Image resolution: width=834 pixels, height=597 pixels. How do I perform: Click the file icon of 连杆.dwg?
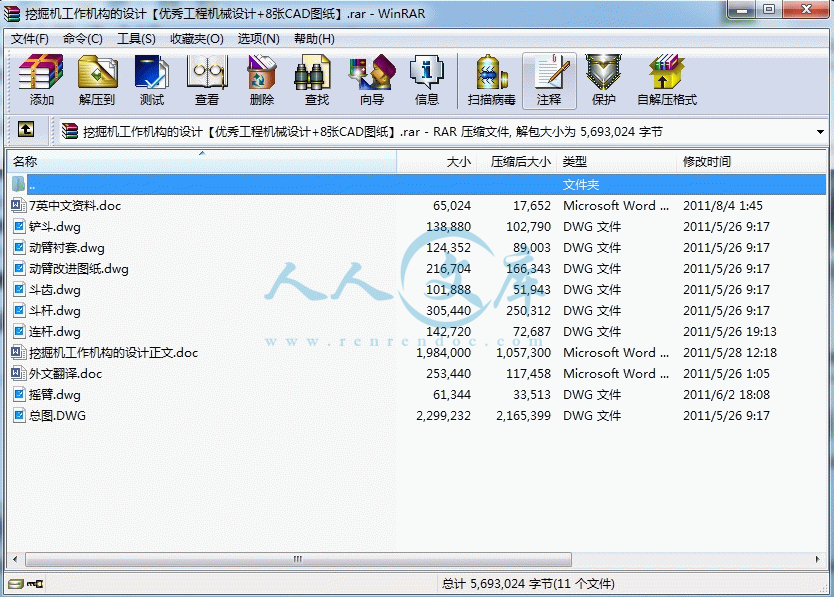point(19,331)
